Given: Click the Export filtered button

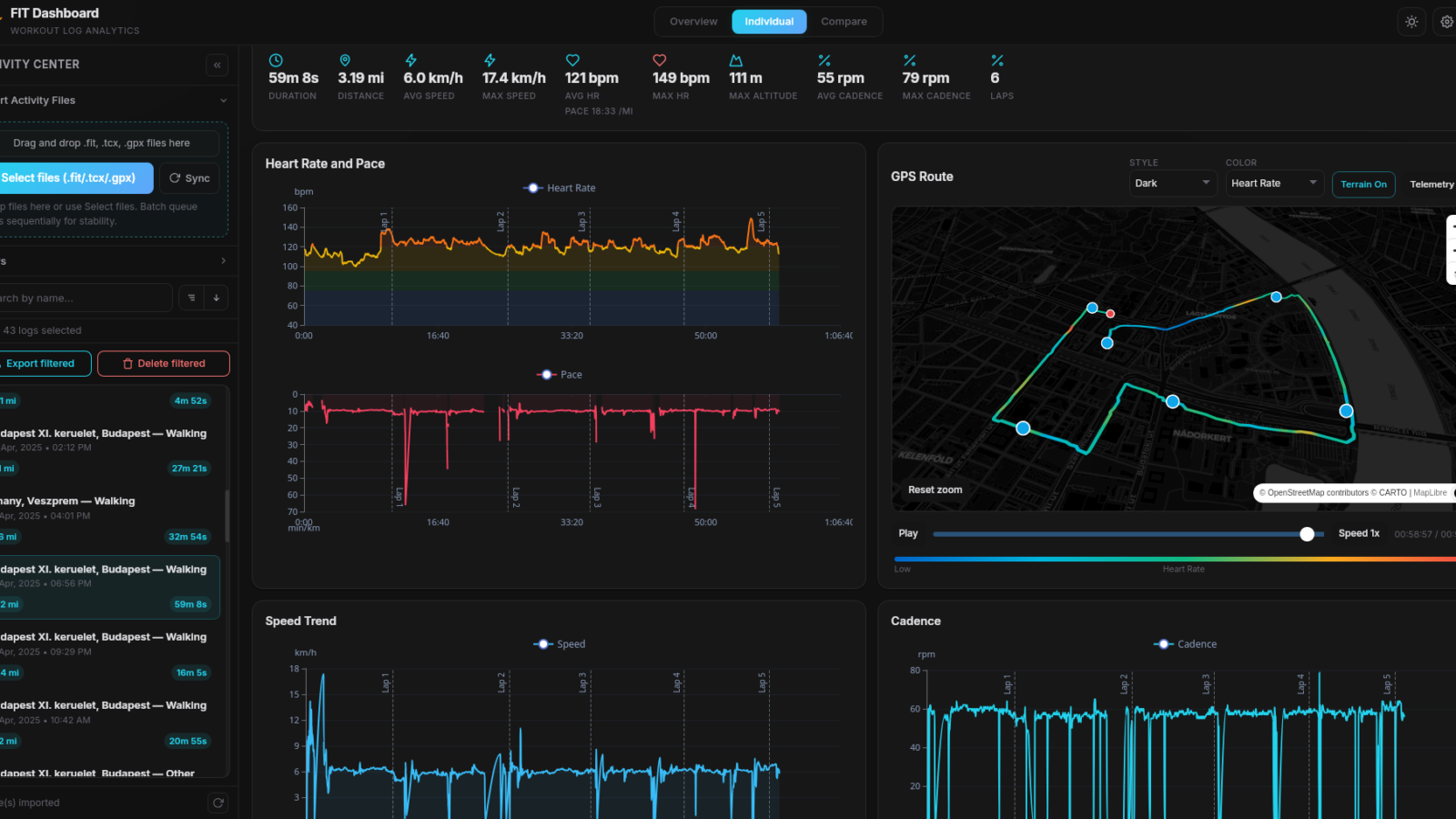Looking at the screenshot, I should (41, 363).
